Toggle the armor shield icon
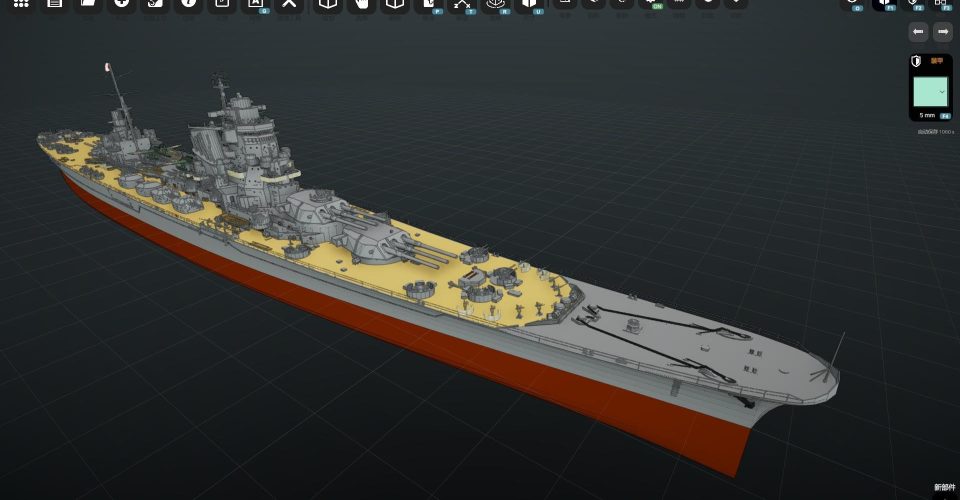The height and width of the screenshot is (500, 960). coord(916,61)
